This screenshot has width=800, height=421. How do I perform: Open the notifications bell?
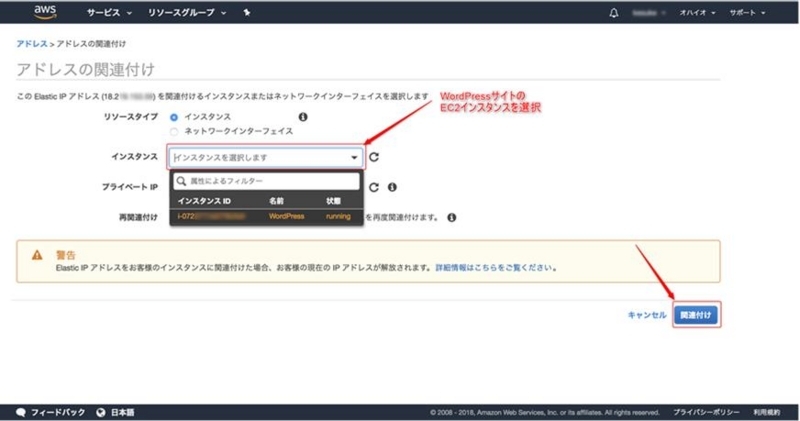click(614, 13)
